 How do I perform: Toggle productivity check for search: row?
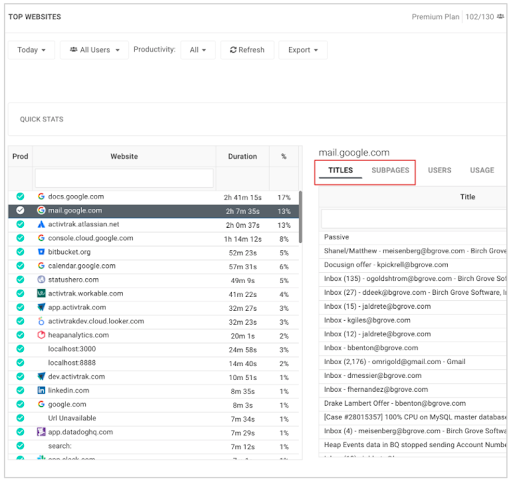click(20, 446)
